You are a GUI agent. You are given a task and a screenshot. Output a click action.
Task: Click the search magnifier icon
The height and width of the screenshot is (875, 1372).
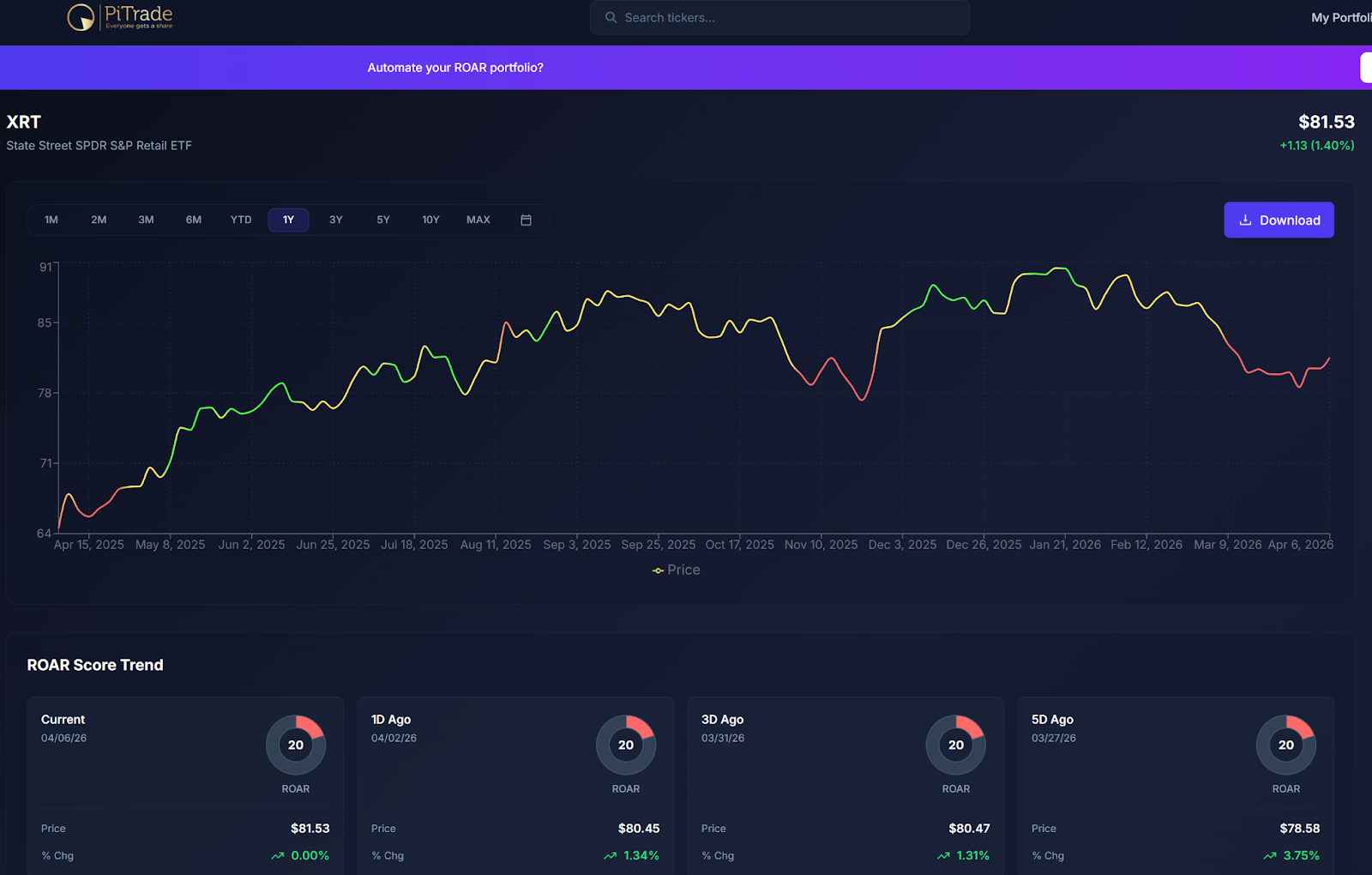coord(611,17)
